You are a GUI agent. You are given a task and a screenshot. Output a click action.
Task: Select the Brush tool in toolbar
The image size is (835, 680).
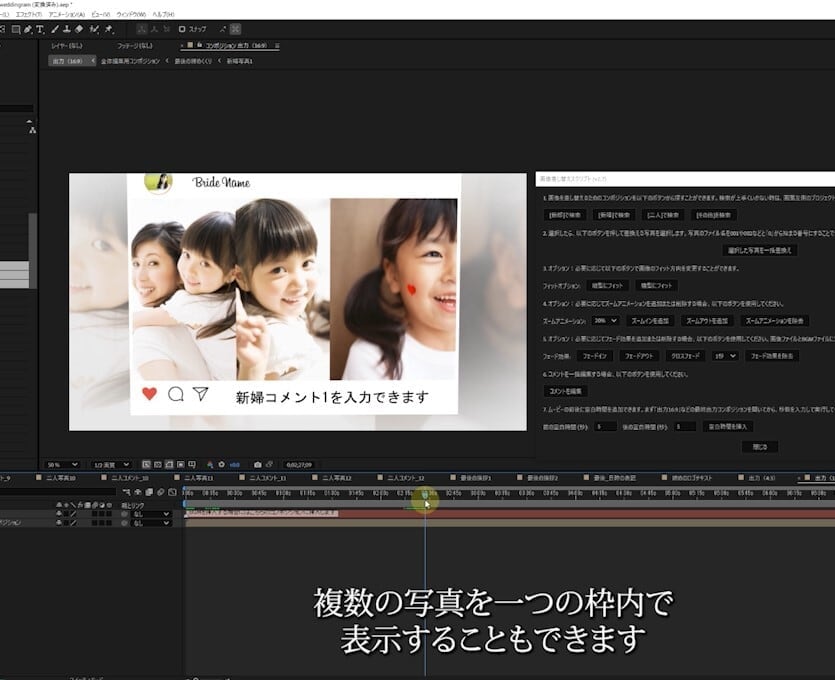(x=52, y=29)
